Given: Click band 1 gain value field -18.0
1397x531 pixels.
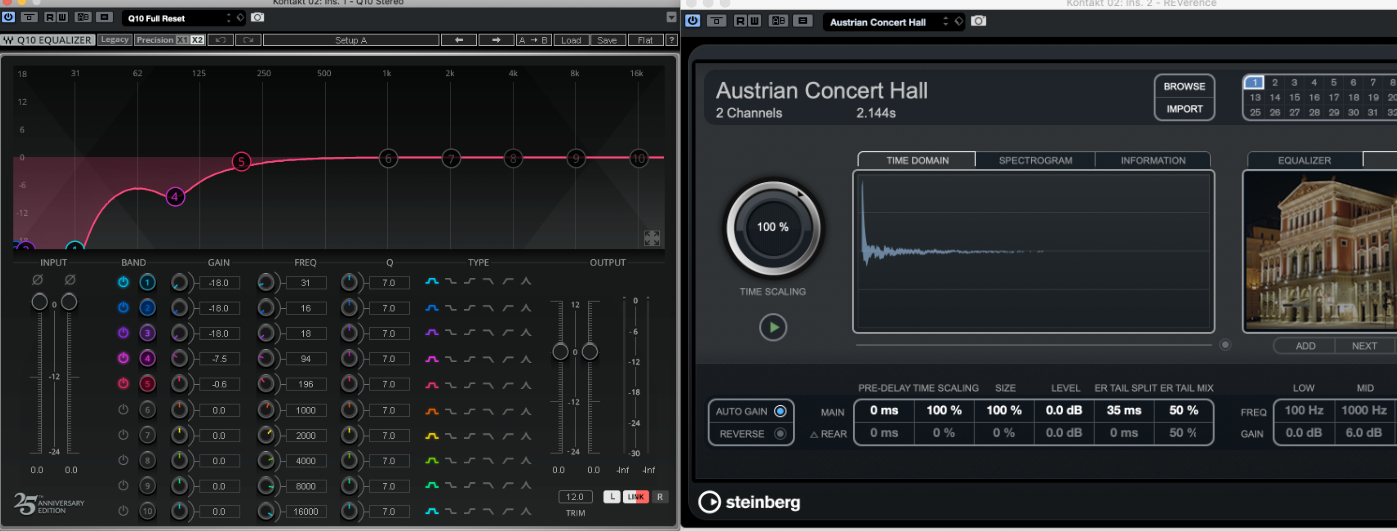Looking at the screenshot, I should [219, 283].
